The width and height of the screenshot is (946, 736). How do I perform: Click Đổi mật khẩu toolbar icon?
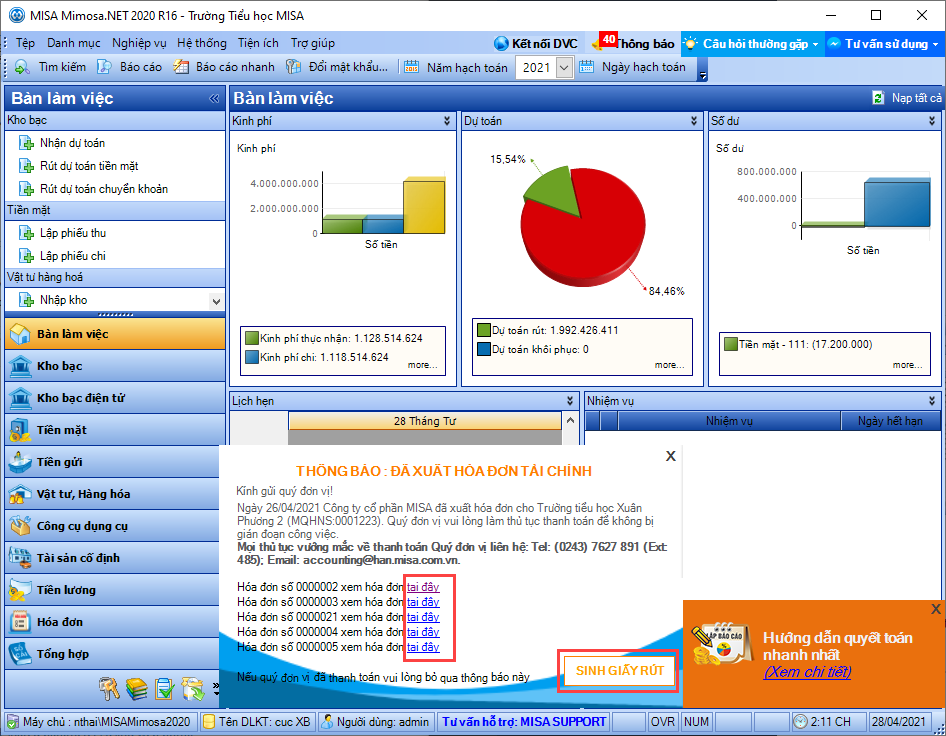click(293, 67)
